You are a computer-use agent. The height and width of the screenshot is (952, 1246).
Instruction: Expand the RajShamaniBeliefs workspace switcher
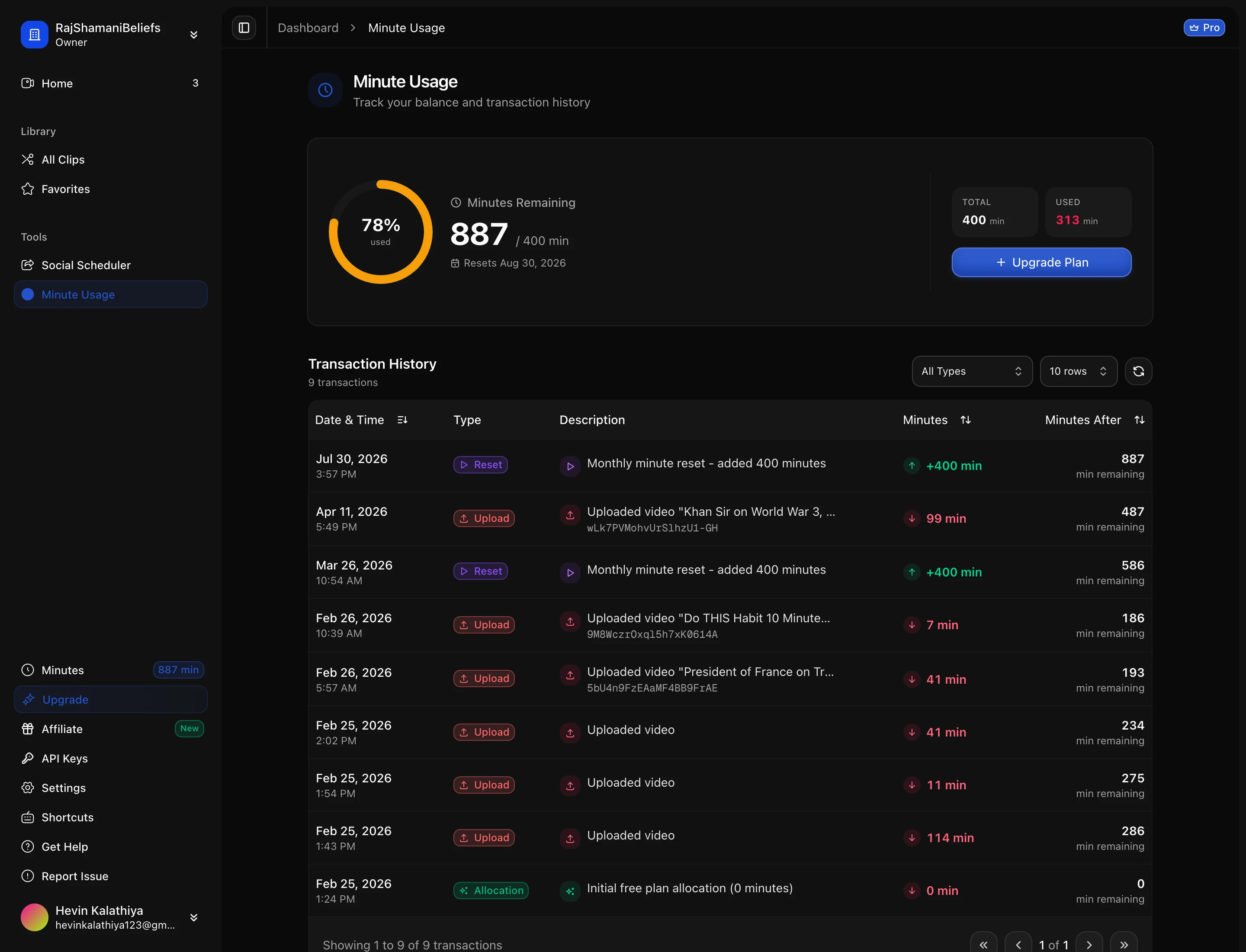coord(194,35)
